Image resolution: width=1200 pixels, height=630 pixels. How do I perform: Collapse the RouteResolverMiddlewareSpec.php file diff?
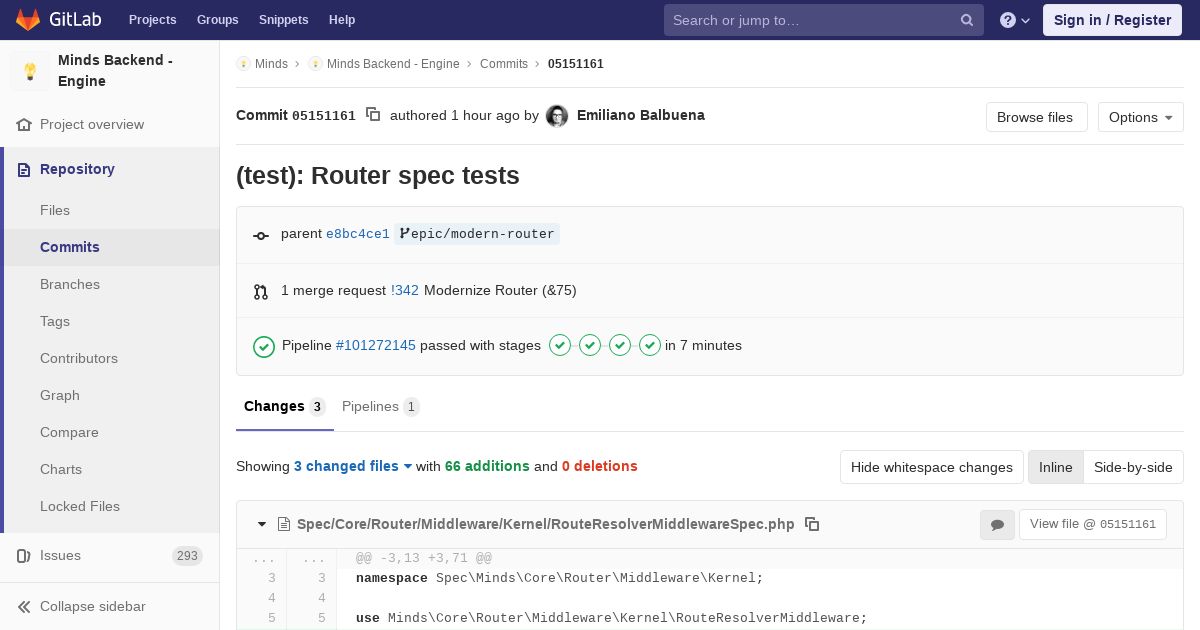coord(262,524)
